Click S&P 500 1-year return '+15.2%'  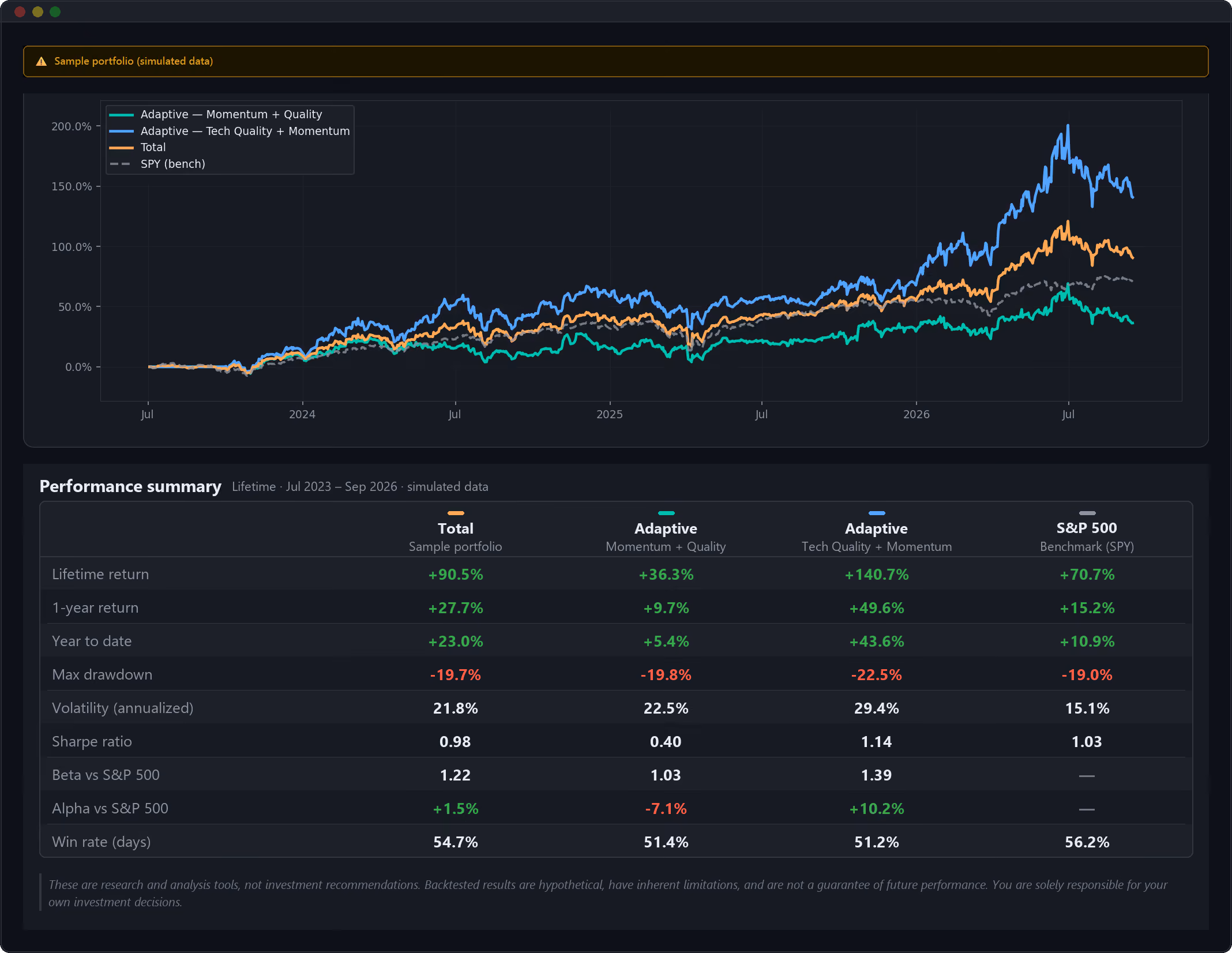(x=1087, y=608)
